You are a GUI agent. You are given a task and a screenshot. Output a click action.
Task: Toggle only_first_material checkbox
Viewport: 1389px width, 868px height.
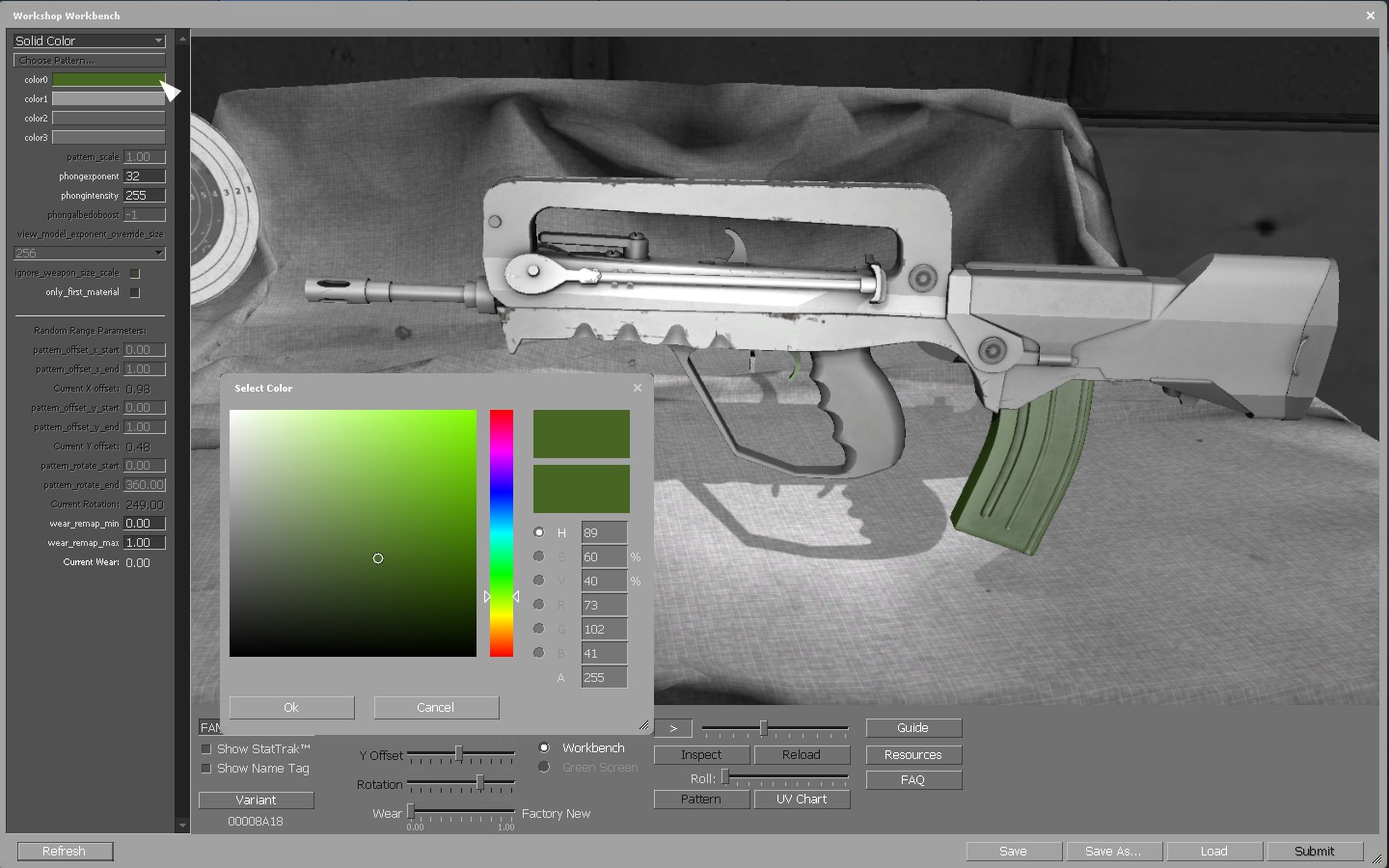pos(135,292)
